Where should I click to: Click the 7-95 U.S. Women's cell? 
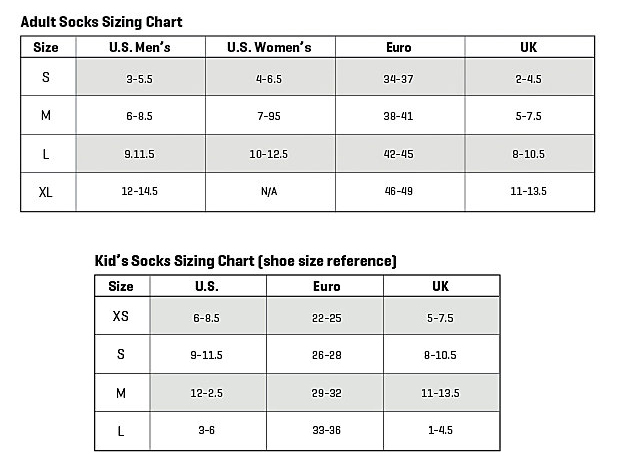point(269,116)
